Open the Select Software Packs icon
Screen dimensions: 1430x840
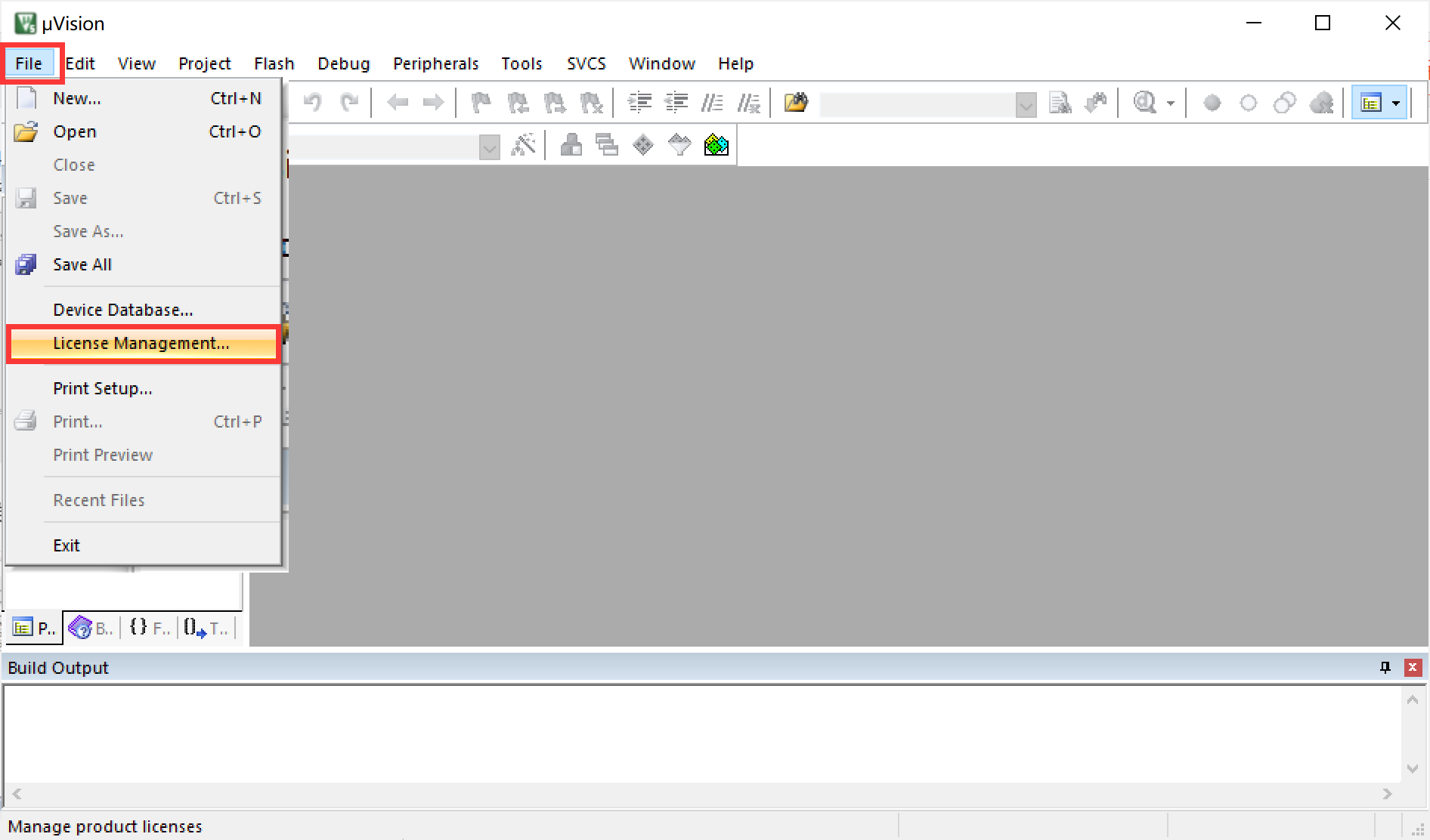[x=679, y=144]
